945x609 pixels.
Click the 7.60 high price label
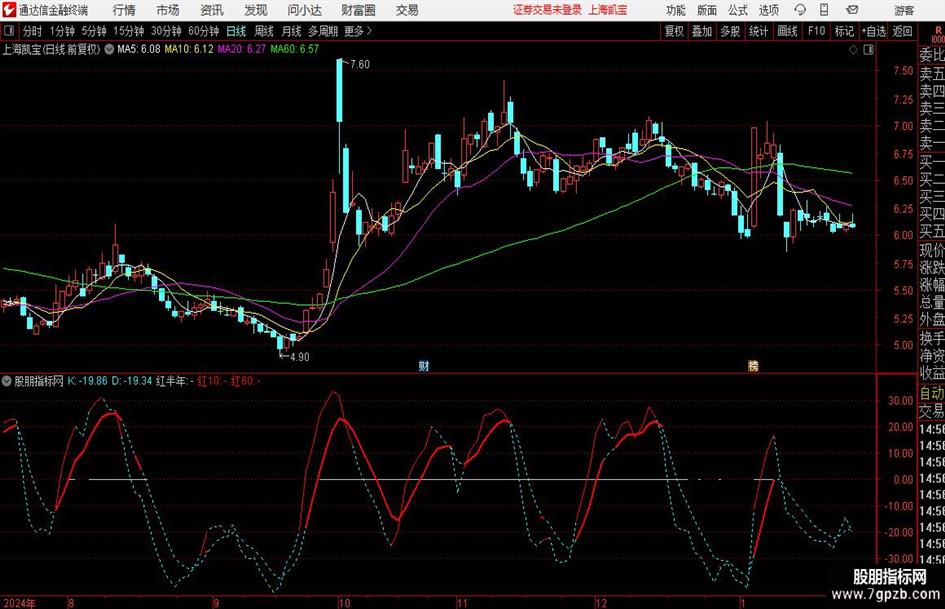(x=360, y=65)
